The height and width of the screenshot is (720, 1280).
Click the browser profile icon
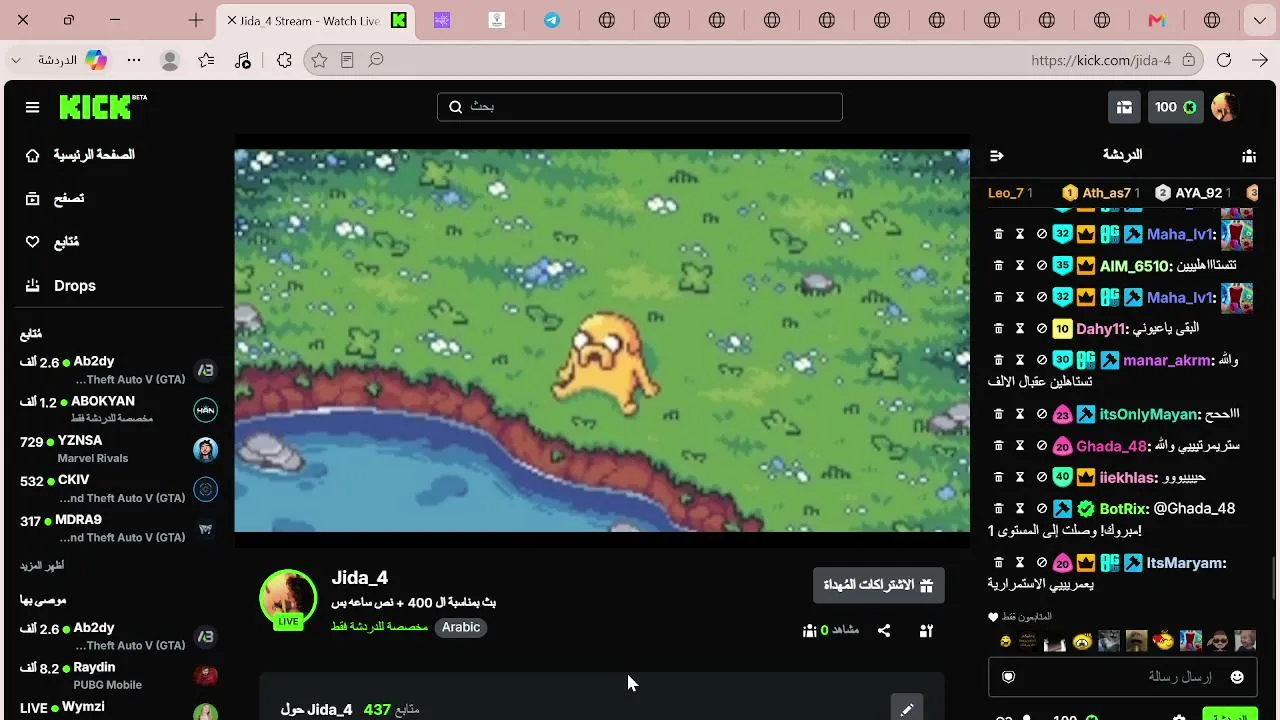(170, 60)
